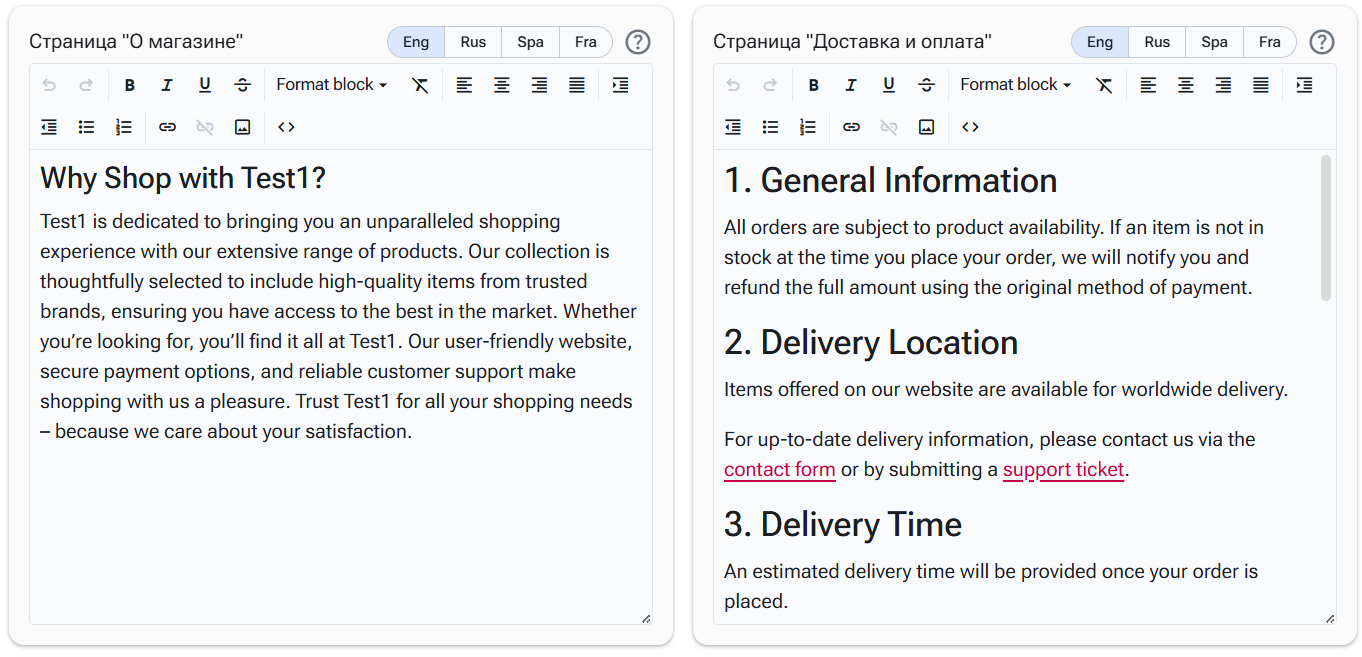Screen dimensions: 1362x657
Task: Select Fra language tab for "Доставка и оплата"
Action: [x=1269, y=42]
